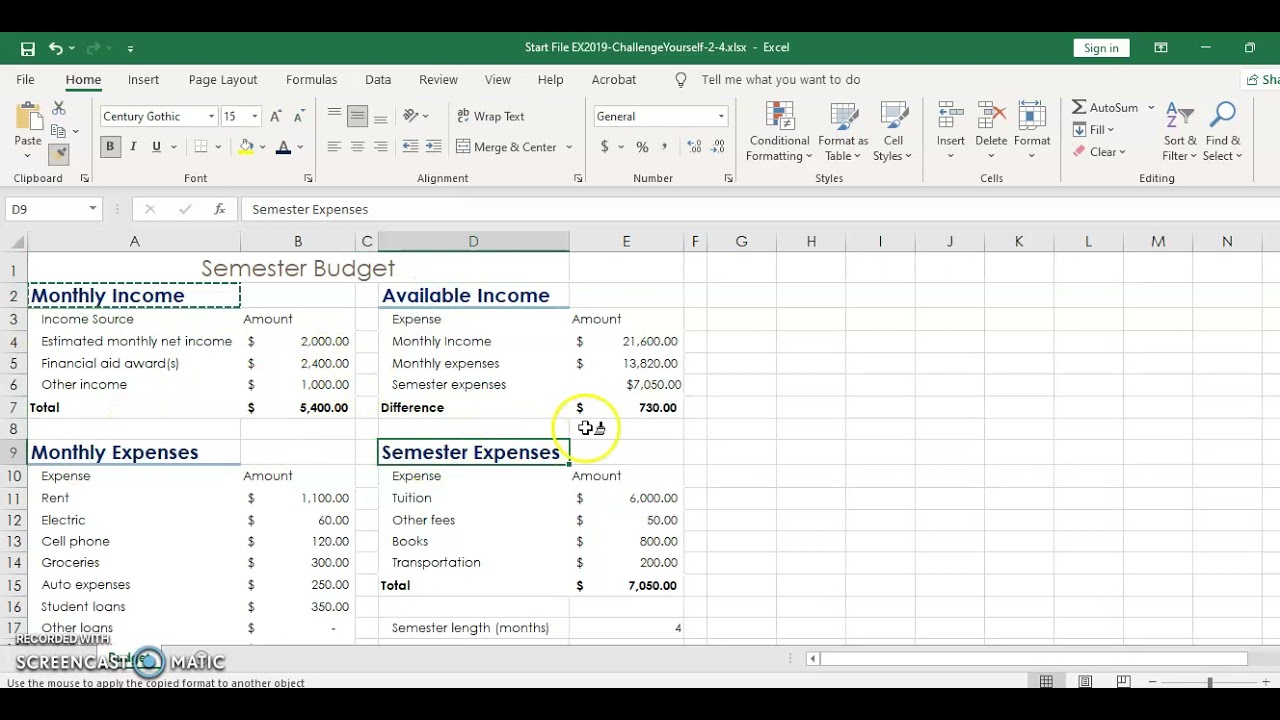Switch to the Review tab

(x=438, y=79)
